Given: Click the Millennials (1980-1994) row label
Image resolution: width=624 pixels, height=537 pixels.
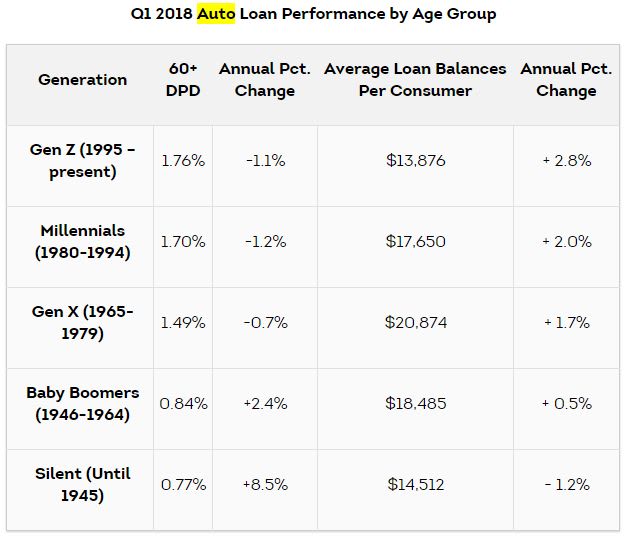Looking at the screenshot, I should tap(83, 241).
